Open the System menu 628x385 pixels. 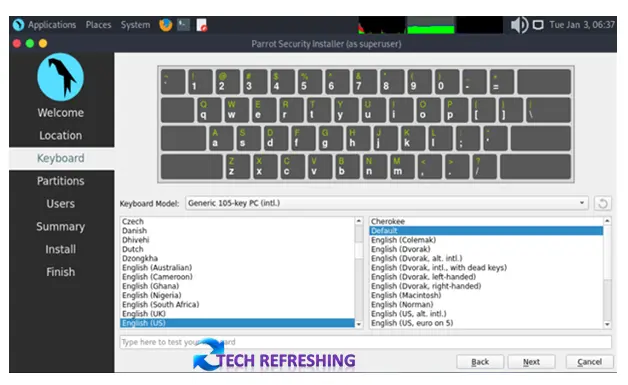pos(135,25)
